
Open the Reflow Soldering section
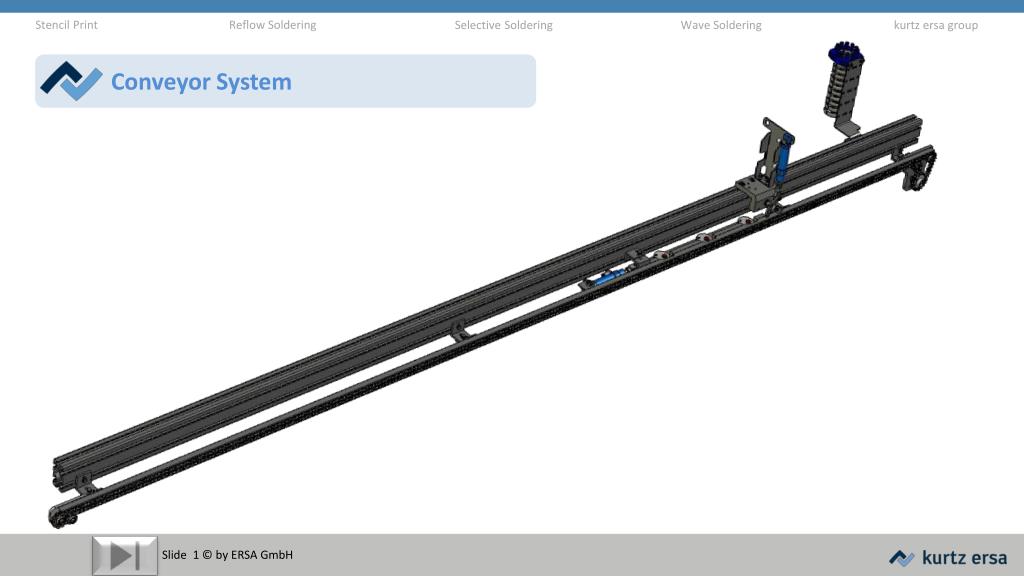(x=272, y=25)
